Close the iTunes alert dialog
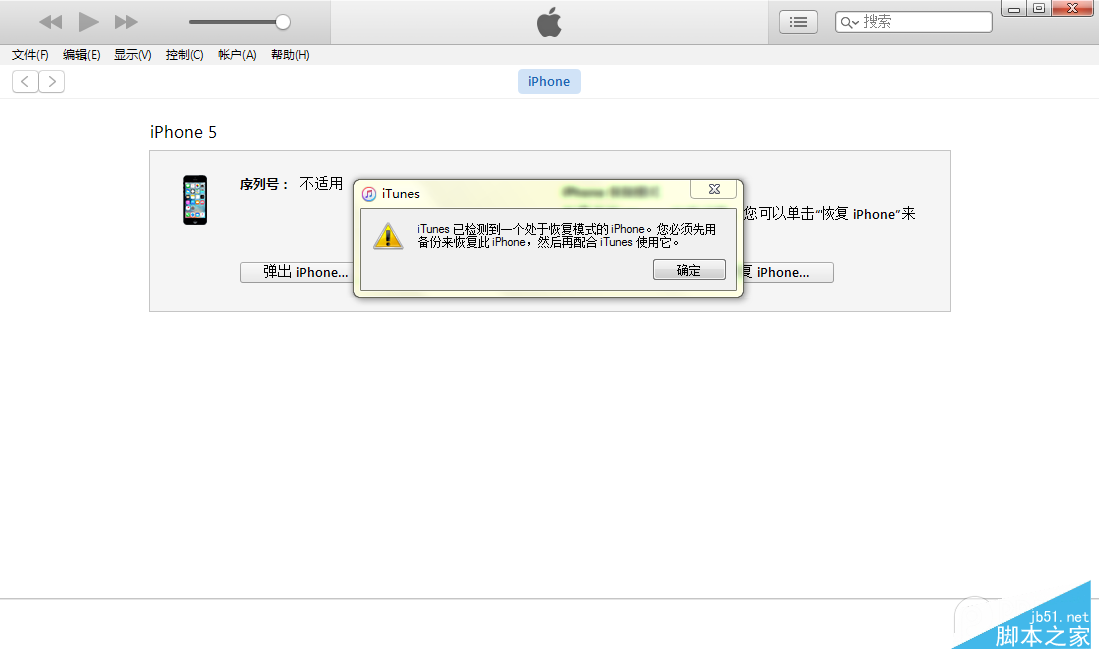Screen dimensions: 1099x655 (x=714, y=189)
